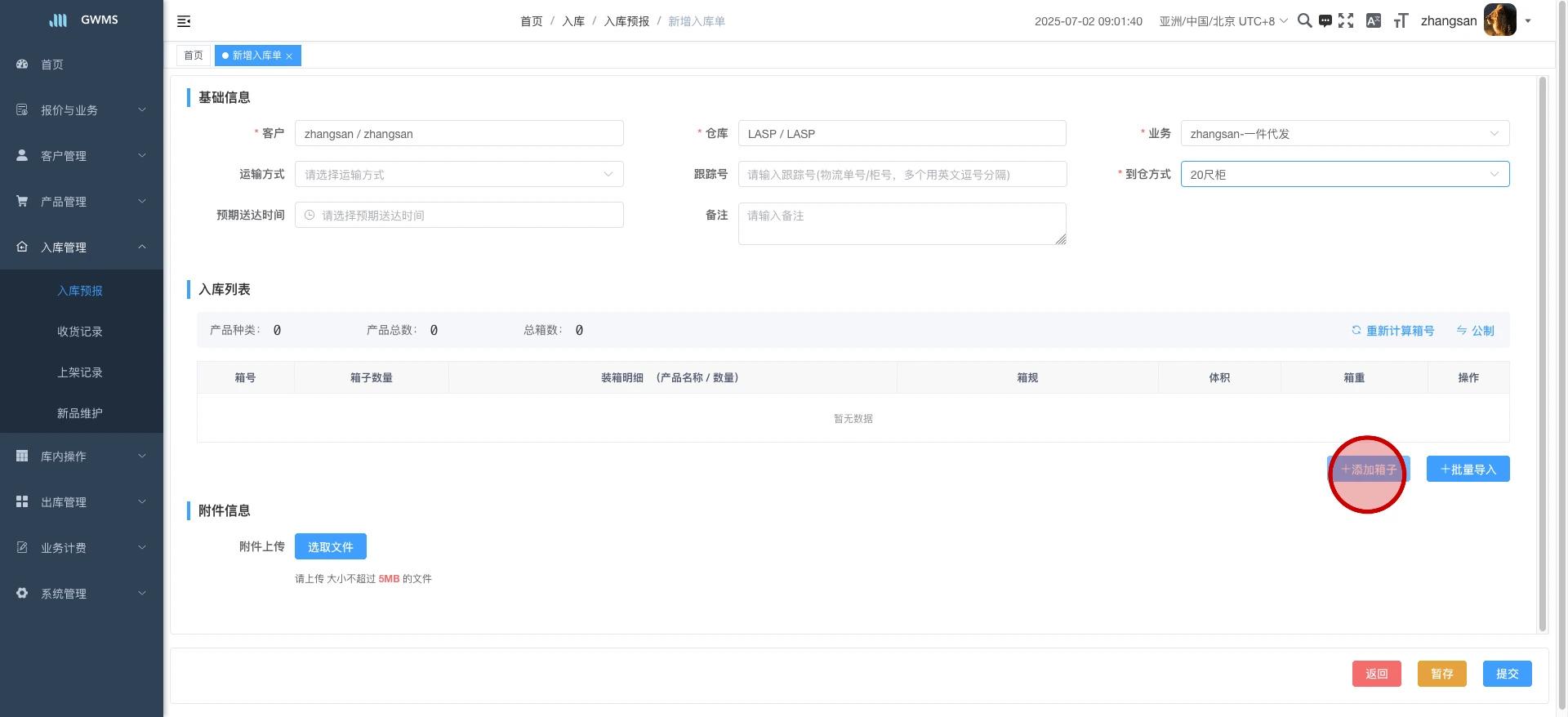Click the language translate icon
The width and height of the screenshot is (1568, 717).
1374,21
